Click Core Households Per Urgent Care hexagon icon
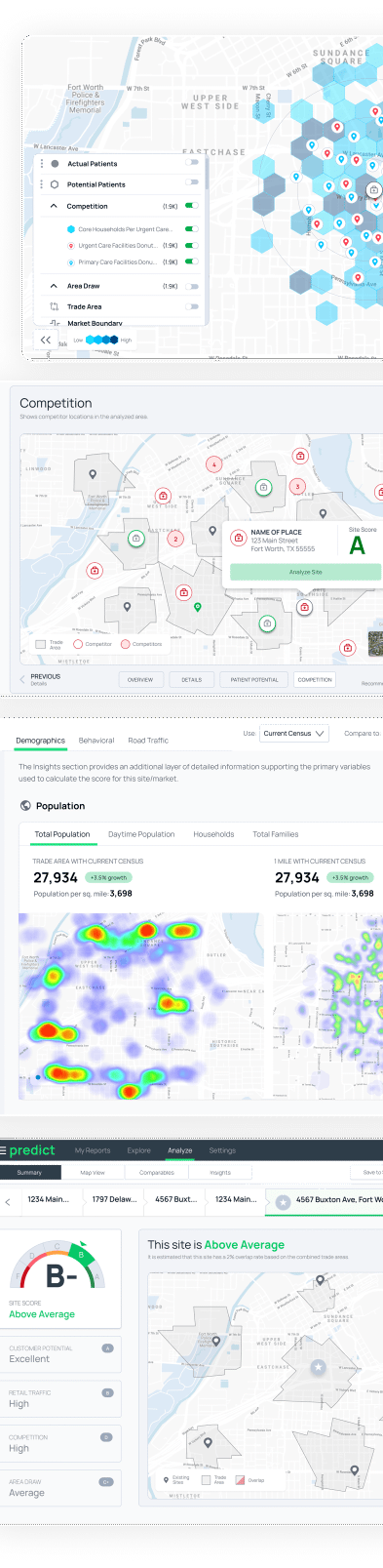 click(71, 229)
